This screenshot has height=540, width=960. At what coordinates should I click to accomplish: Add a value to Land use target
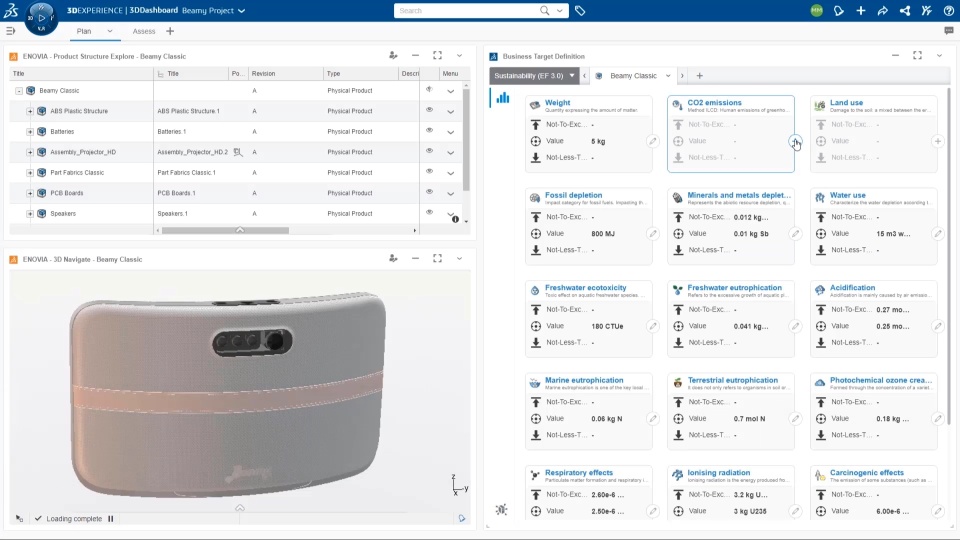[937, 141]
